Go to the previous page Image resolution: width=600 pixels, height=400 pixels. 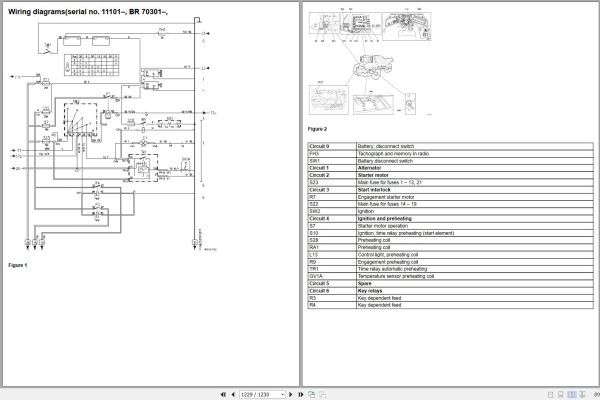click(x=233, y=394)
